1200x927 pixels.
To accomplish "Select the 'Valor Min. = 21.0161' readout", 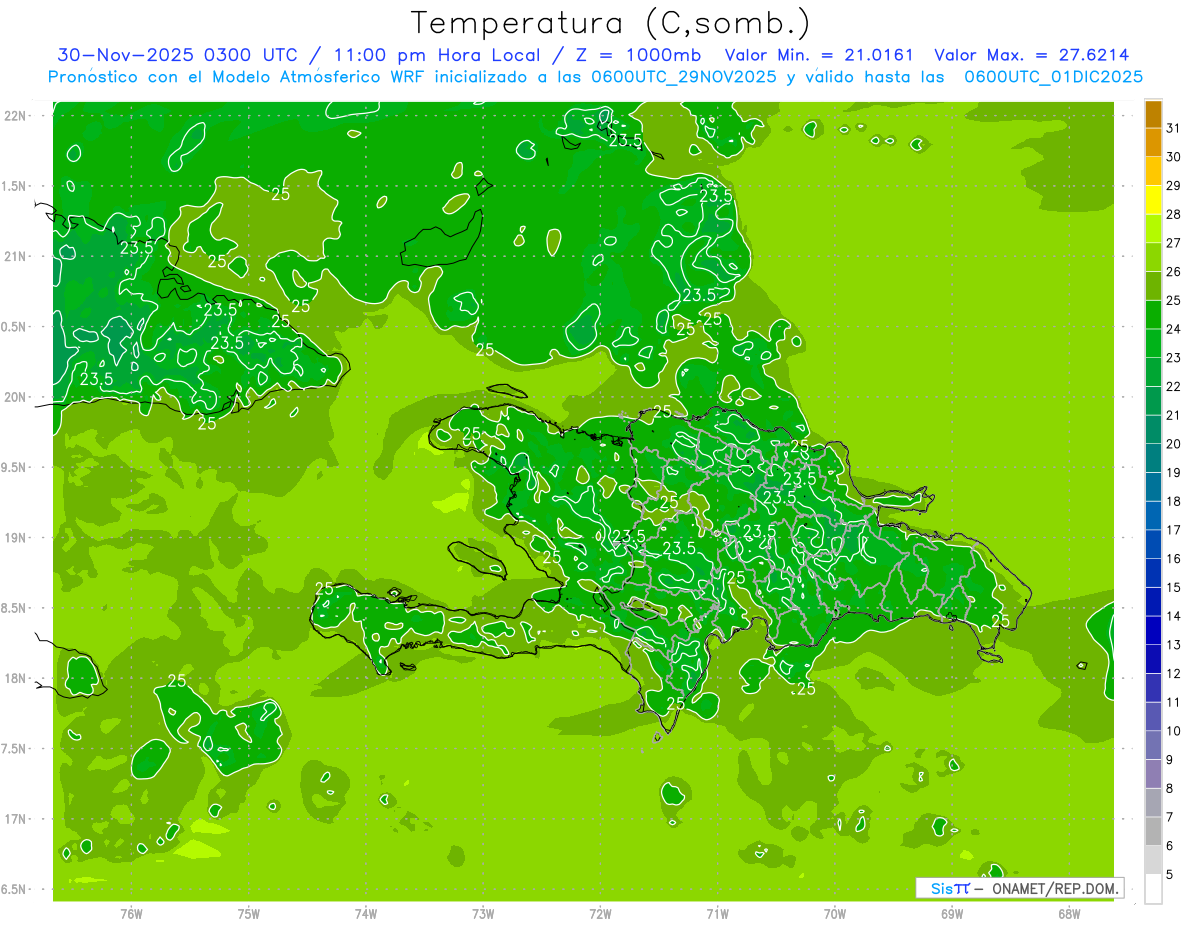I will click(819, 55).
